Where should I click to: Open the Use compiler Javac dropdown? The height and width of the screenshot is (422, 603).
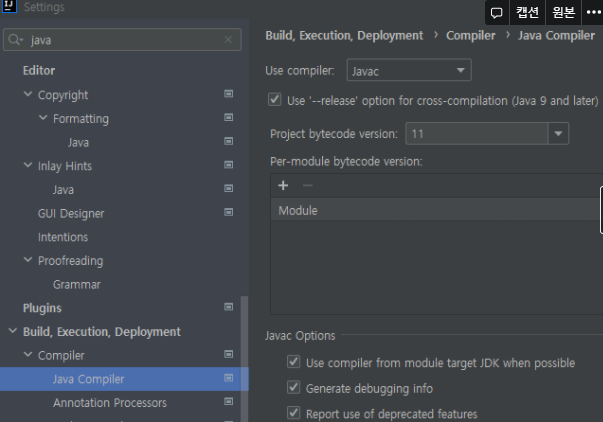click(408, 71)
